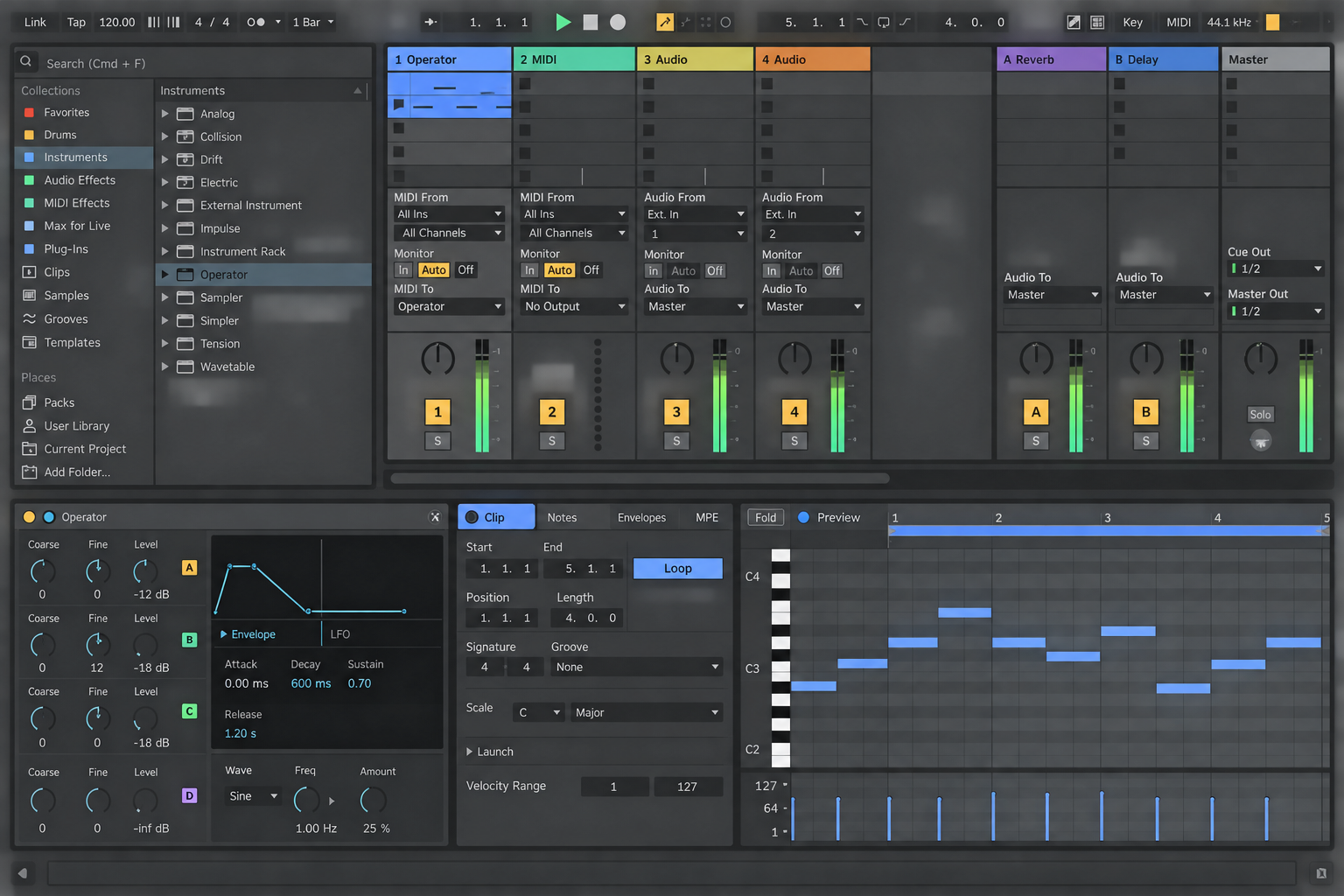Open the LFO wave Sine dropdown

253,796
